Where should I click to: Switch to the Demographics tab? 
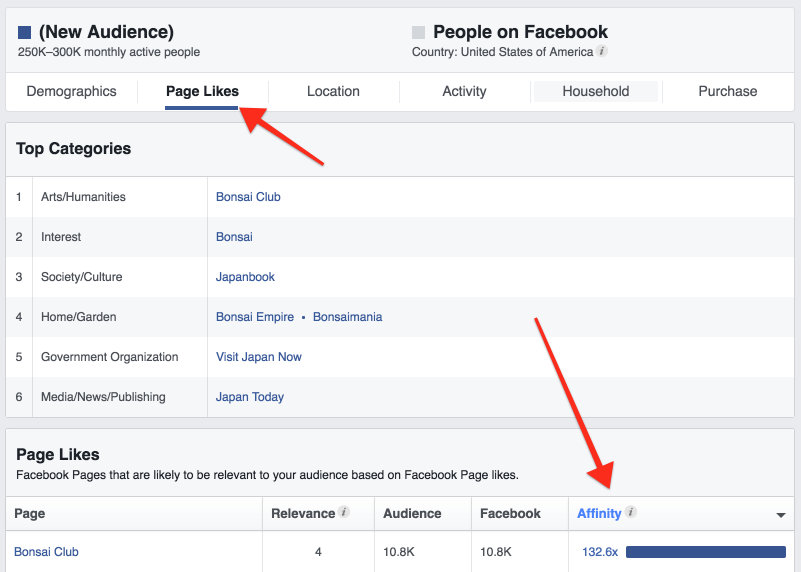[x=72, y=91]
